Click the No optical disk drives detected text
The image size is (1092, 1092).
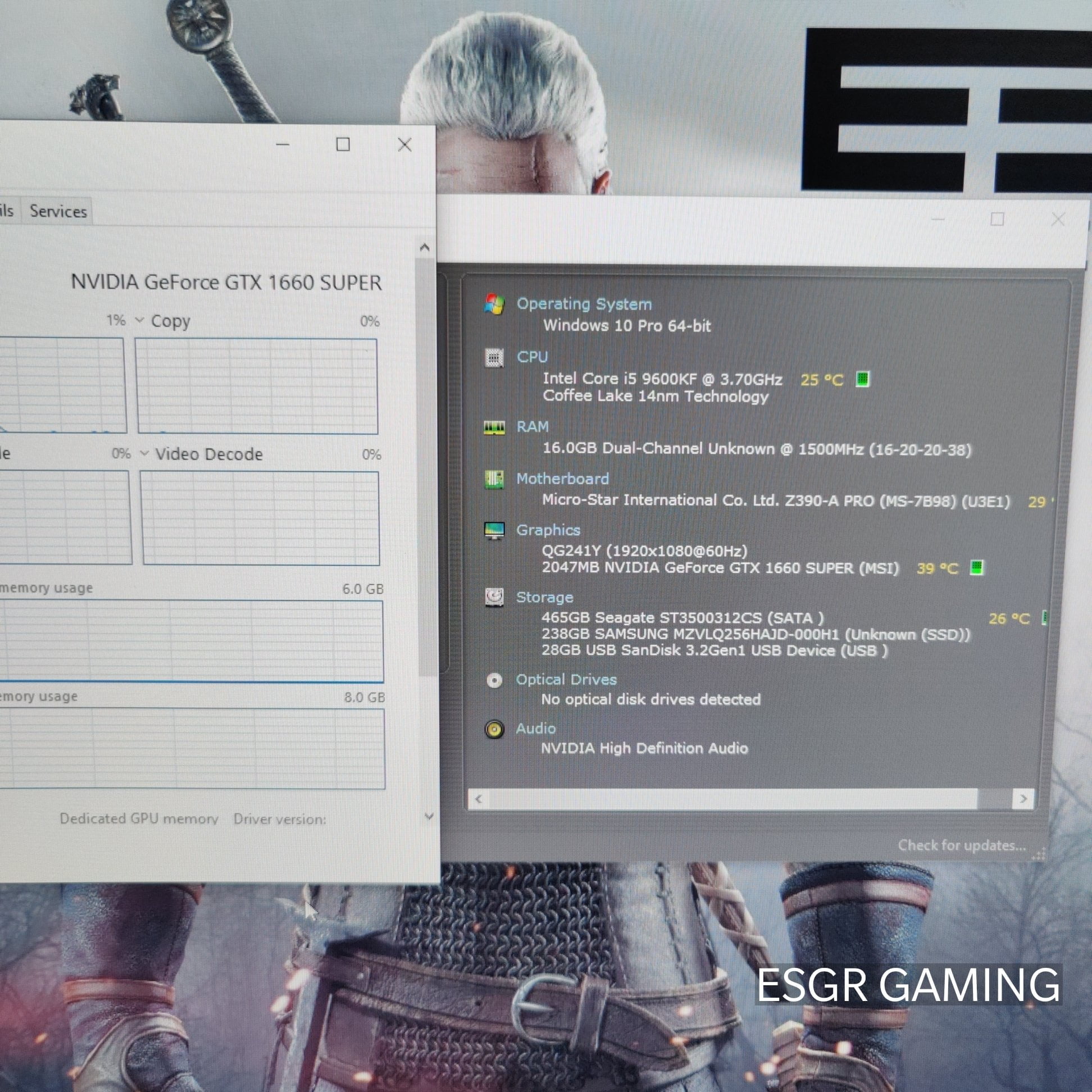(650, 700)
